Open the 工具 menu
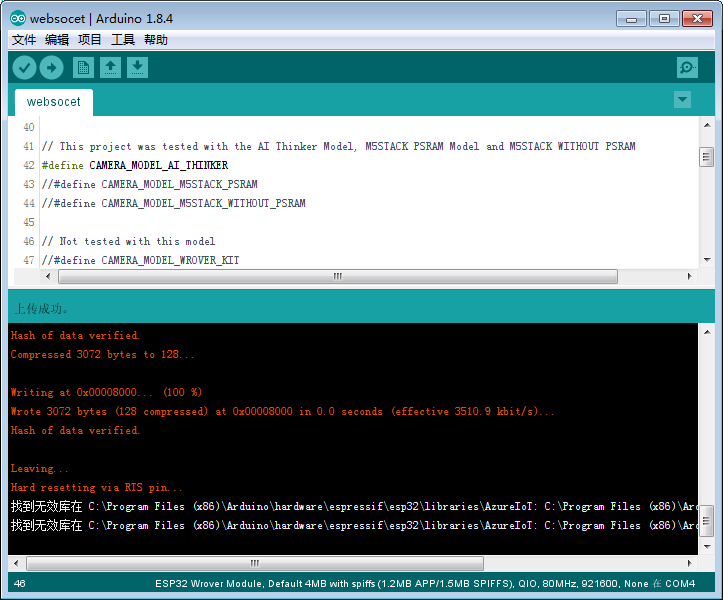723x600 pixels. (123, 40)
